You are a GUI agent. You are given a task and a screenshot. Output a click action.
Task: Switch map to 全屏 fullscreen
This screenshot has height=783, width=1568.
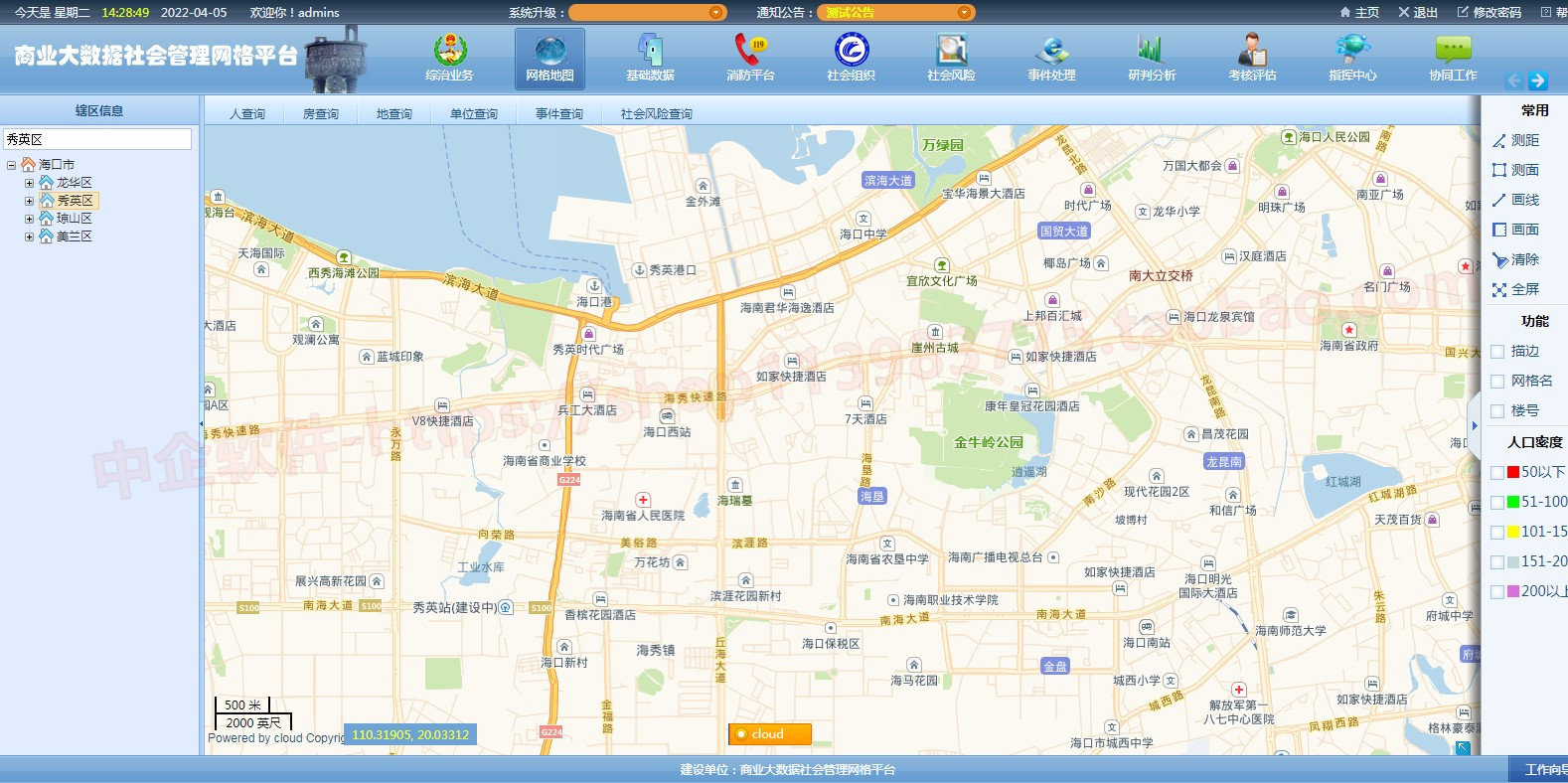[x=1516, y=289]
